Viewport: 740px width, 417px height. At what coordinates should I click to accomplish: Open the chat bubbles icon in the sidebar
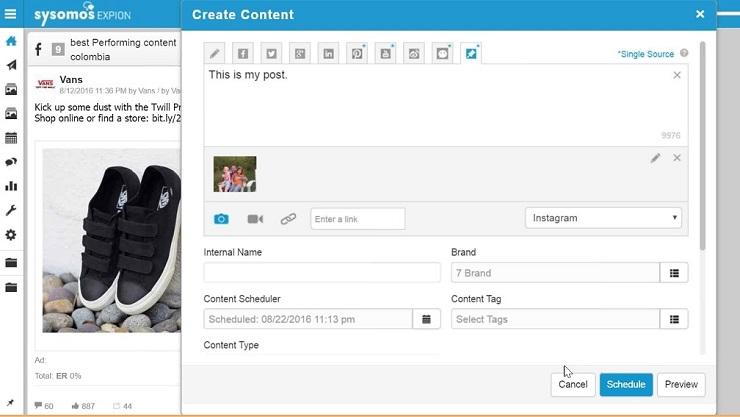11,162
